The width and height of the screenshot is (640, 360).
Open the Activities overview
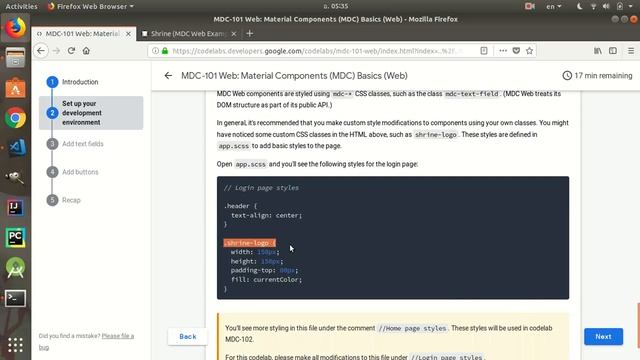[x=21, y=6]
